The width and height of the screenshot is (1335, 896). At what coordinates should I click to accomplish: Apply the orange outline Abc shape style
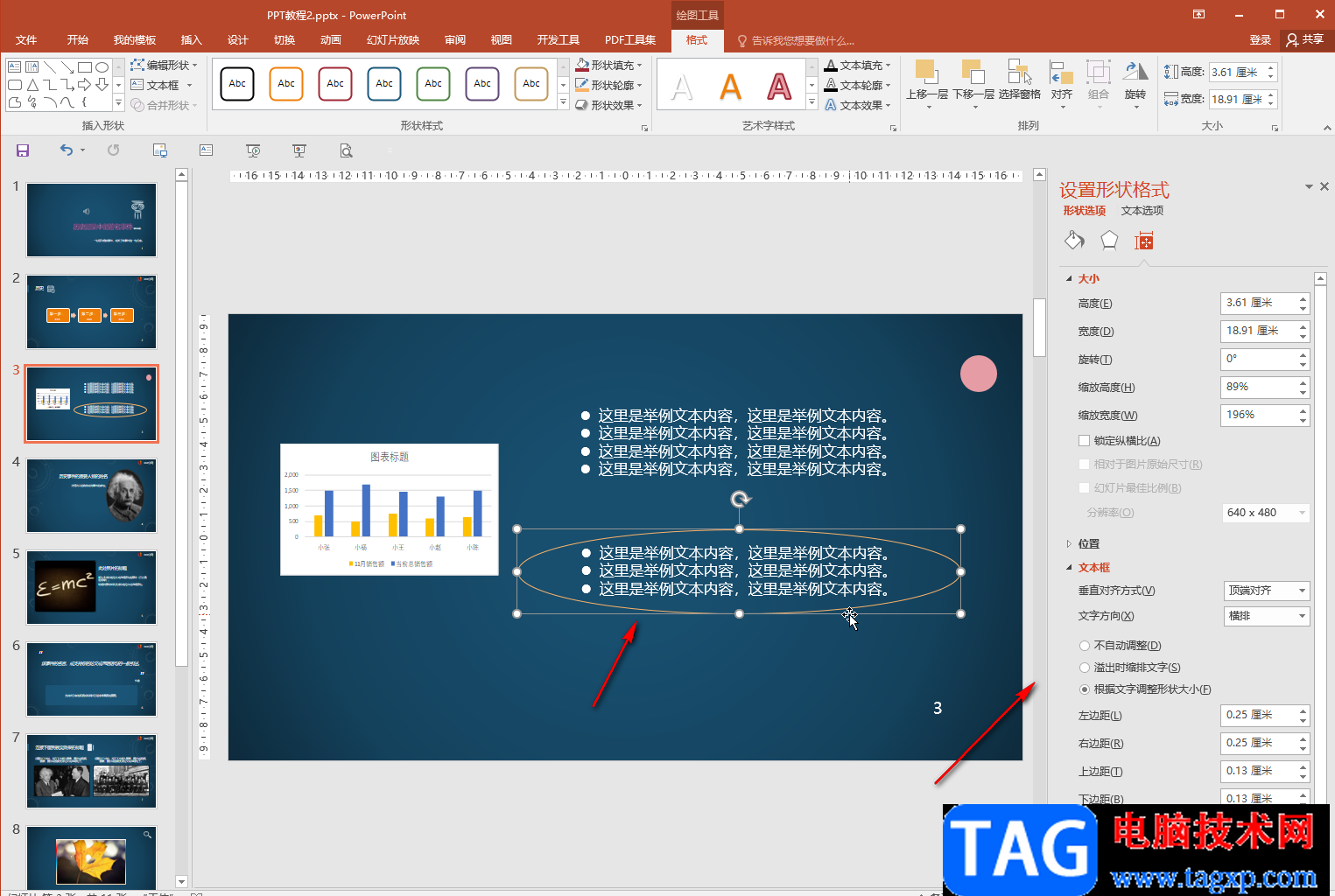pyautogui.click(x=286, y=84)
